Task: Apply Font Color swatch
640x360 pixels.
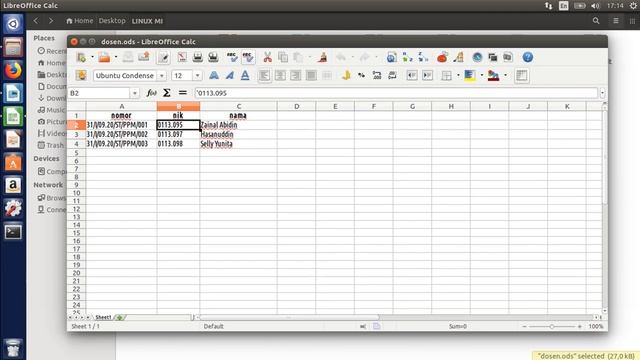Action: pos(493,76)
